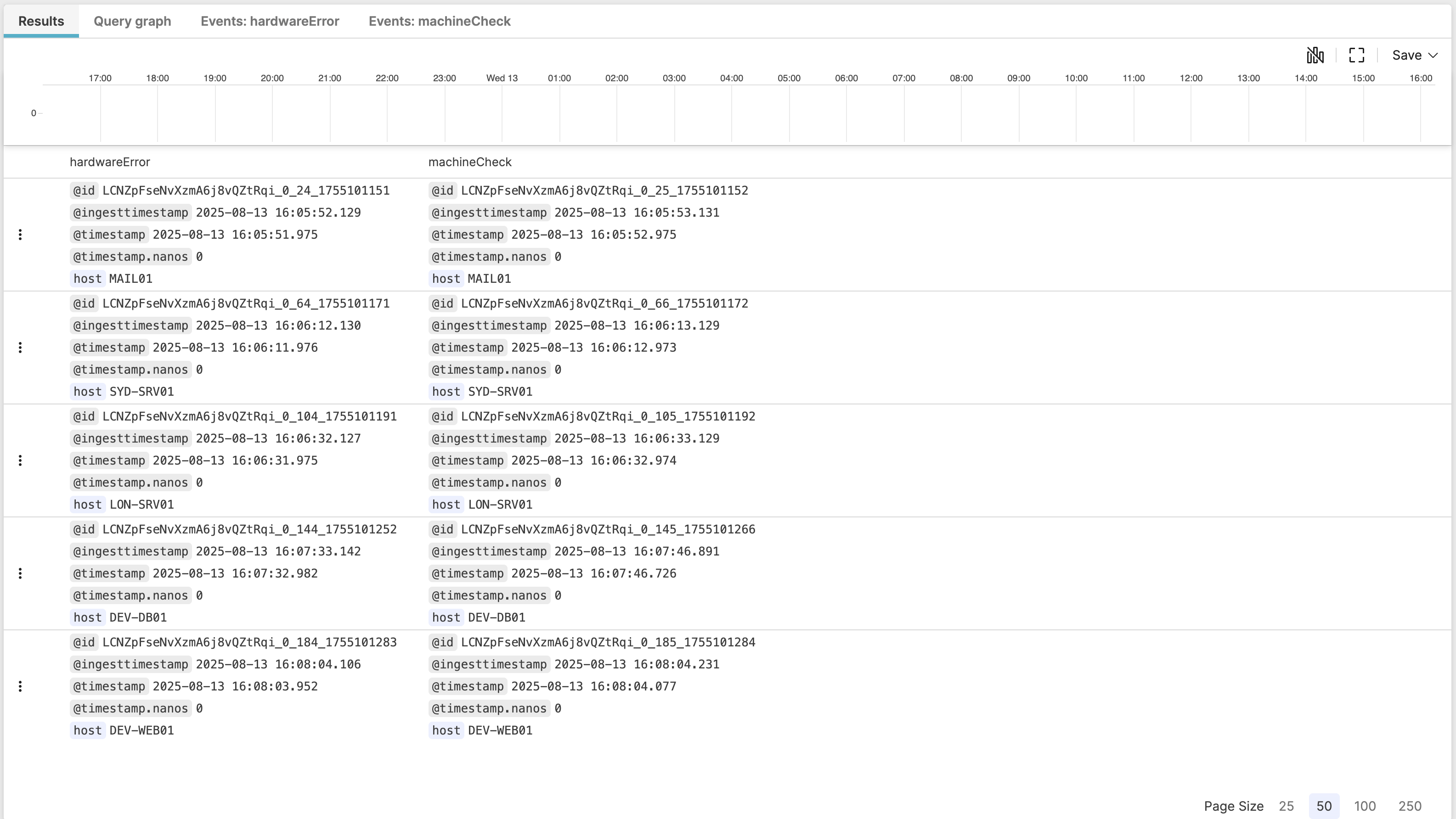Open row menu for SYD-SRV01 result

[20, 348]
